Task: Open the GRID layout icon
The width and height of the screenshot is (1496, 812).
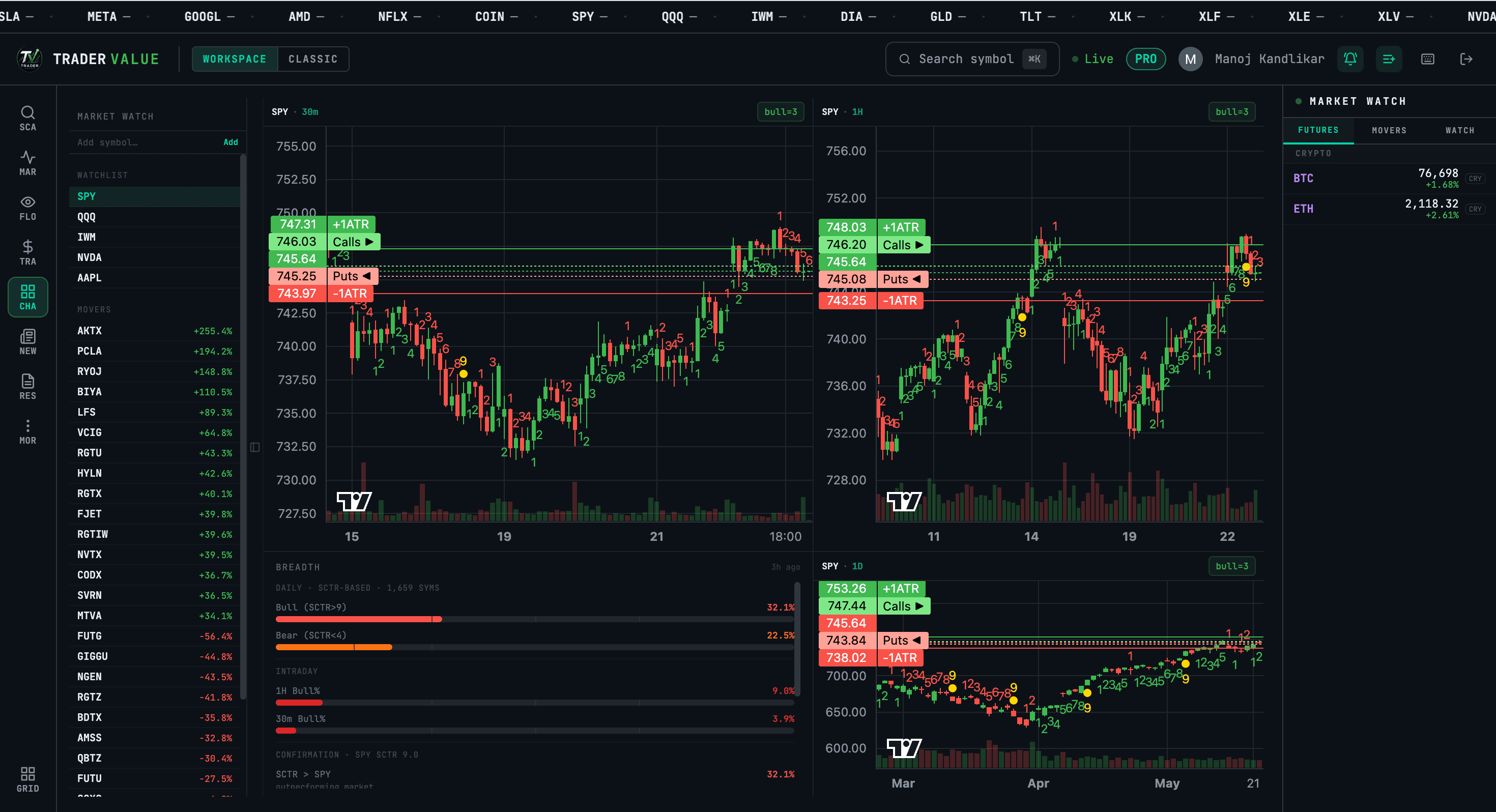Action: coord(27,779)
